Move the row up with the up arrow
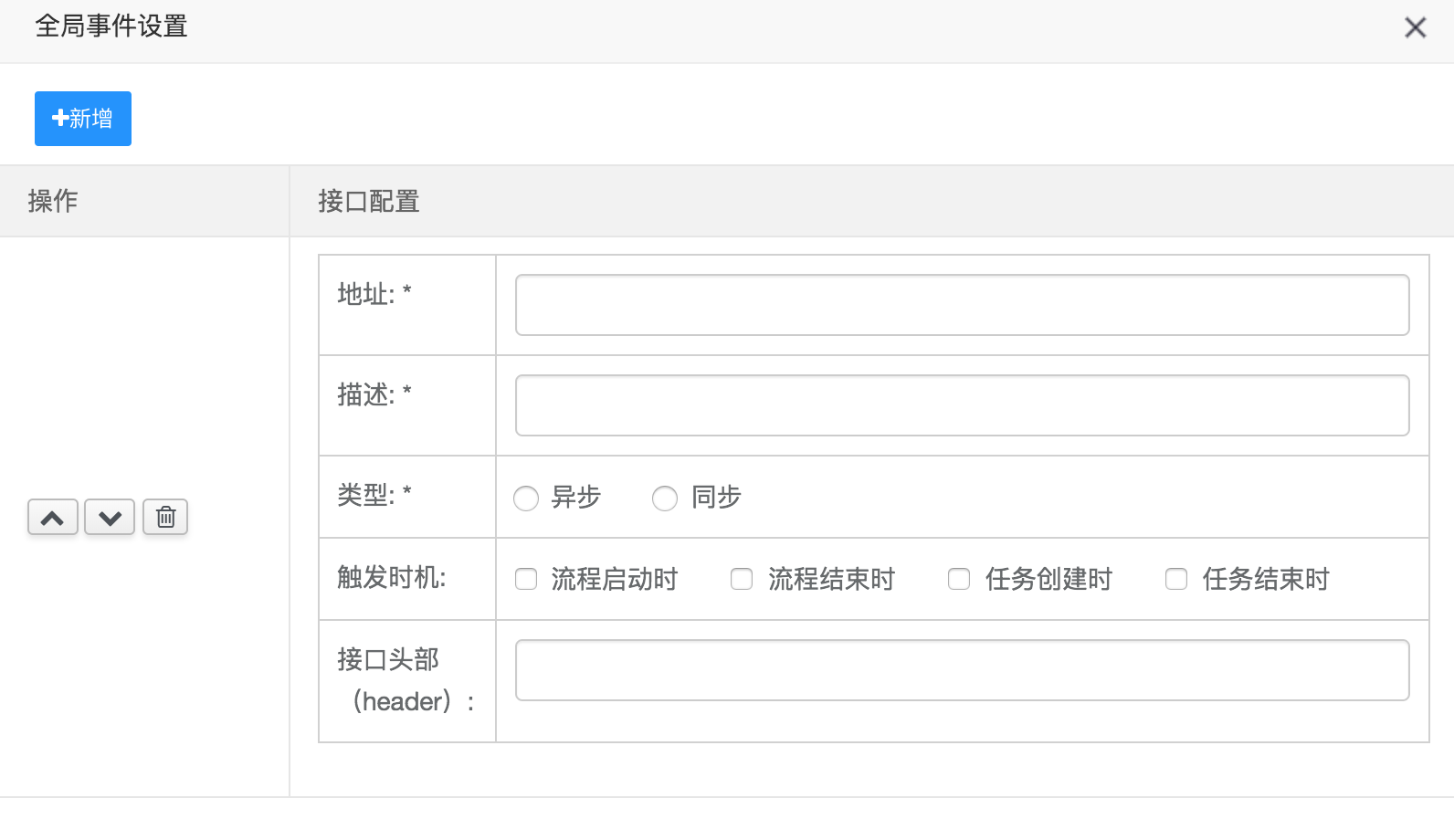Screen dimensions: 1454x840 tap(53, 518)
